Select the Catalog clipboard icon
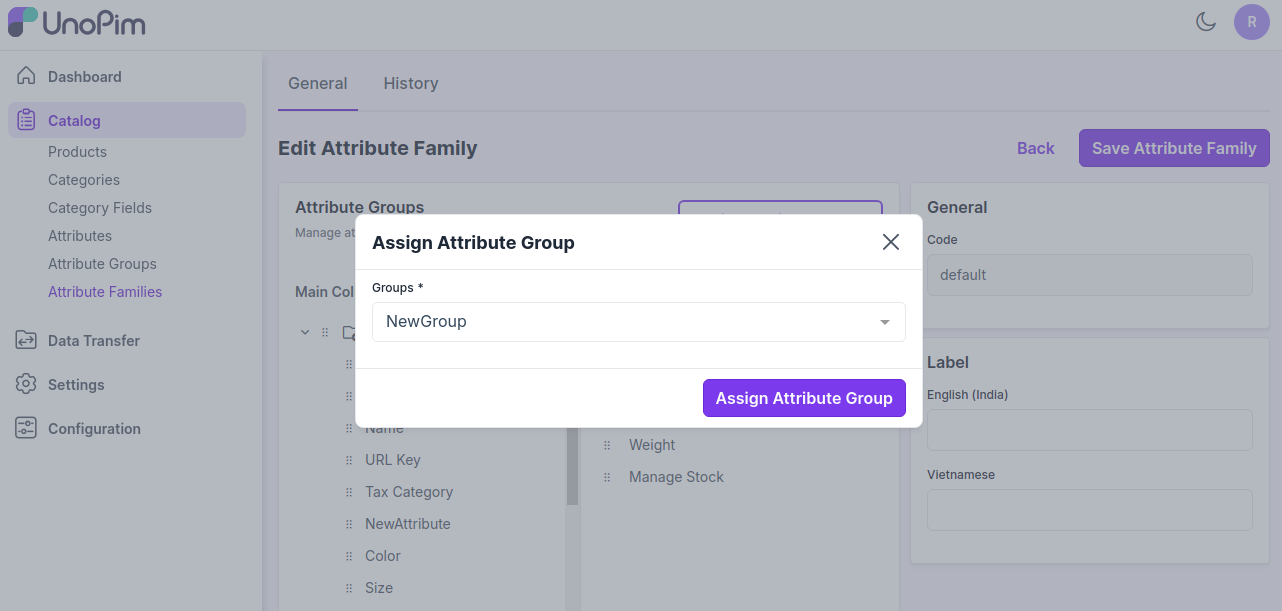The width and height of the screenshot is (1282, 611). (25, 119)
